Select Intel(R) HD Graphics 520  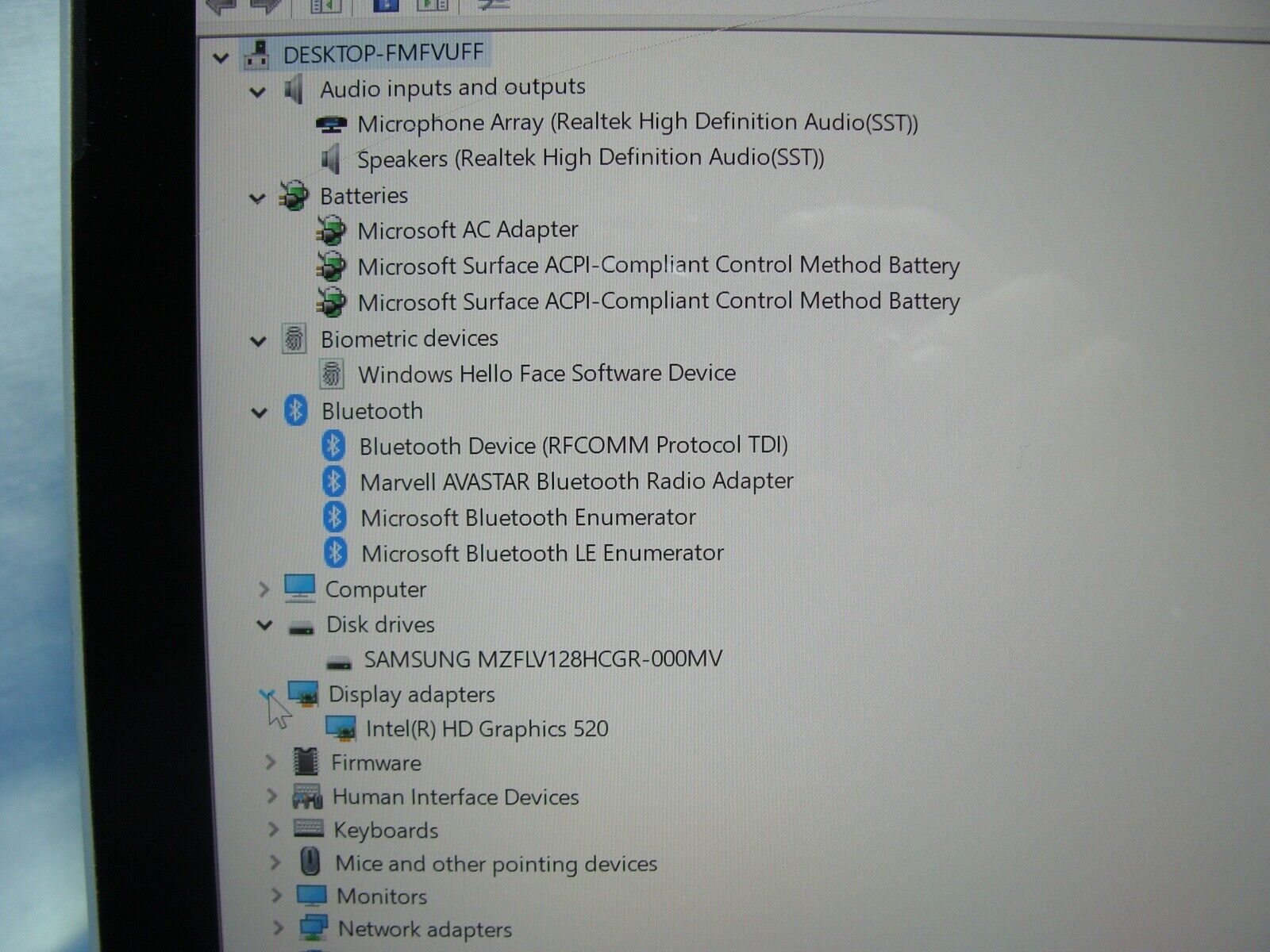(x=487, y=728)
